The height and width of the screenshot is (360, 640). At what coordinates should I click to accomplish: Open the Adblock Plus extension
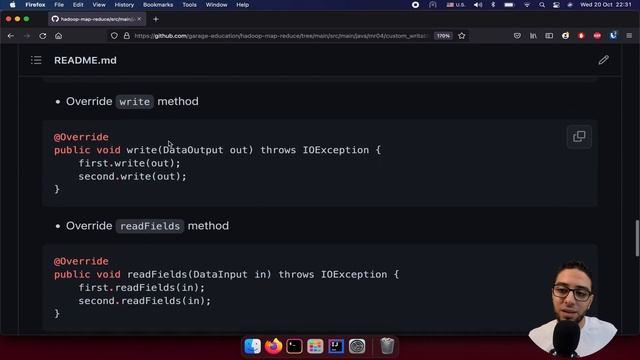click(597, 36)
